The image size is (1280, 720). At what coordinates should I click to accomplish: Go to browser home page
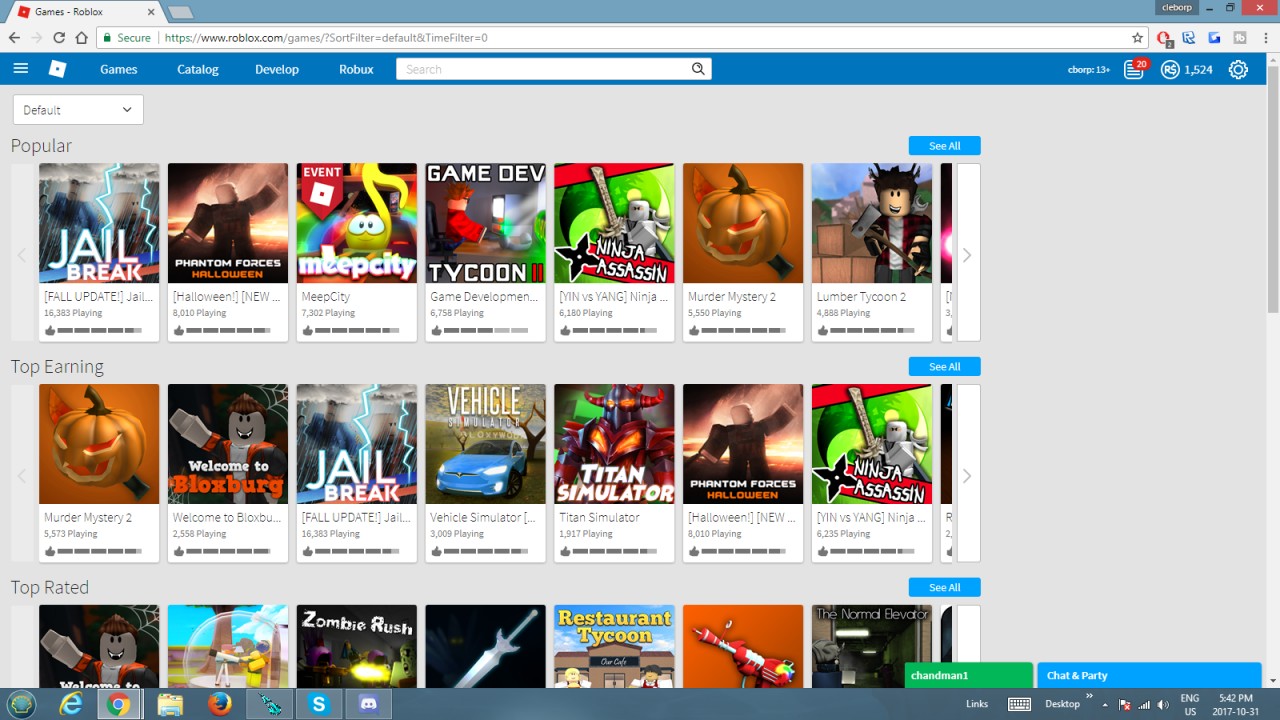coord(82,37)
